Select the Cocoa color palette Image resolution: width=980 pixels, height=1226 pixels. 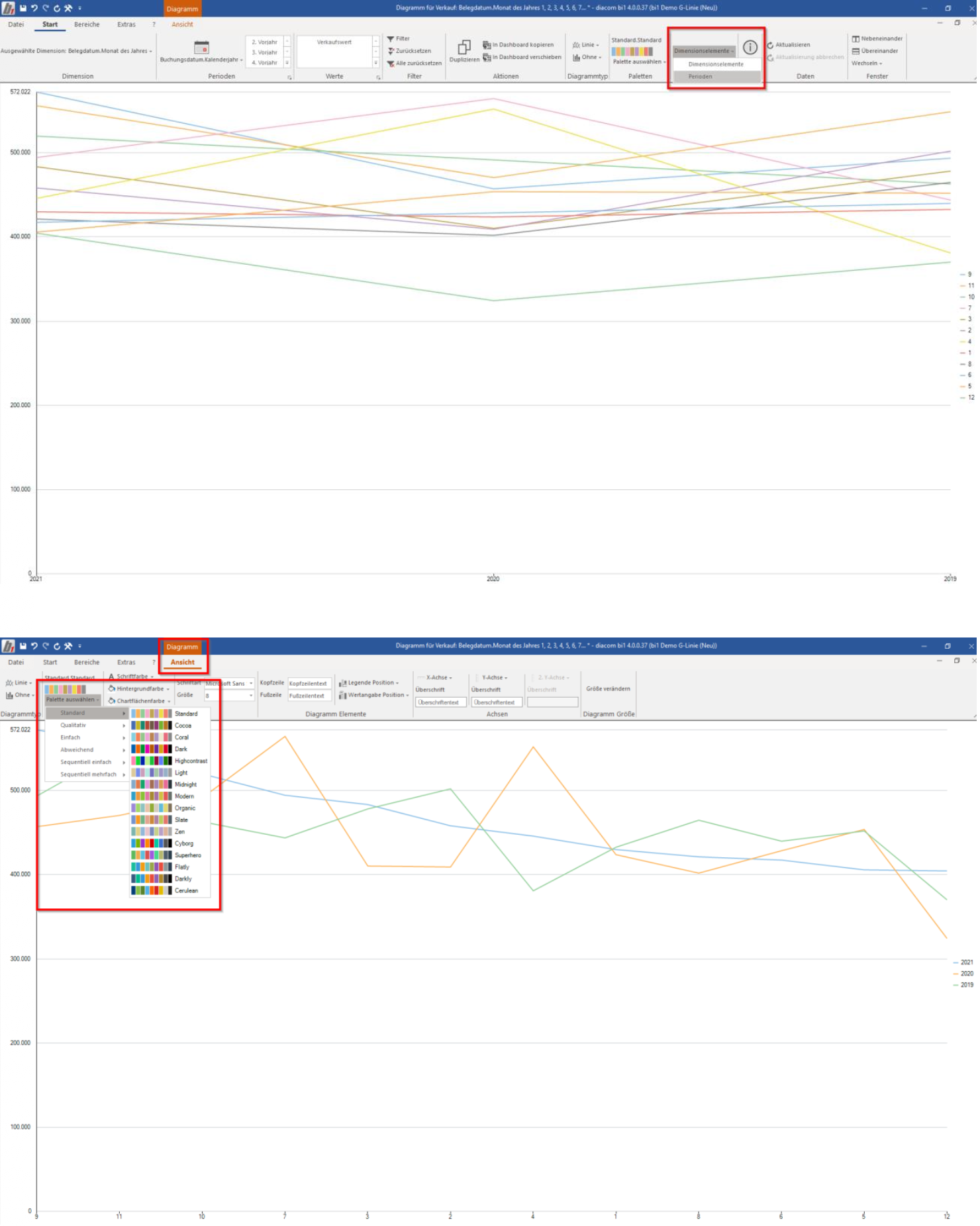tap(170, 727)
